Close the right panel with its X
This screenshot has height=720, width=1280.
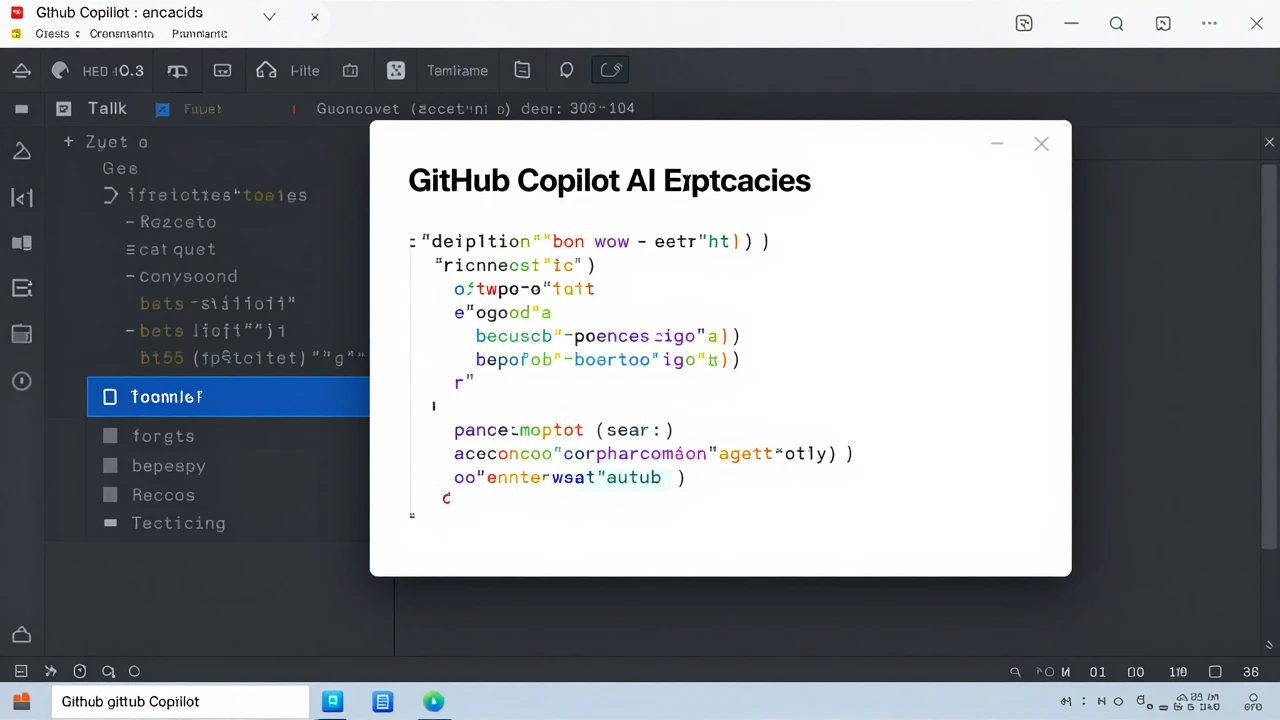tap(1270, 143)
